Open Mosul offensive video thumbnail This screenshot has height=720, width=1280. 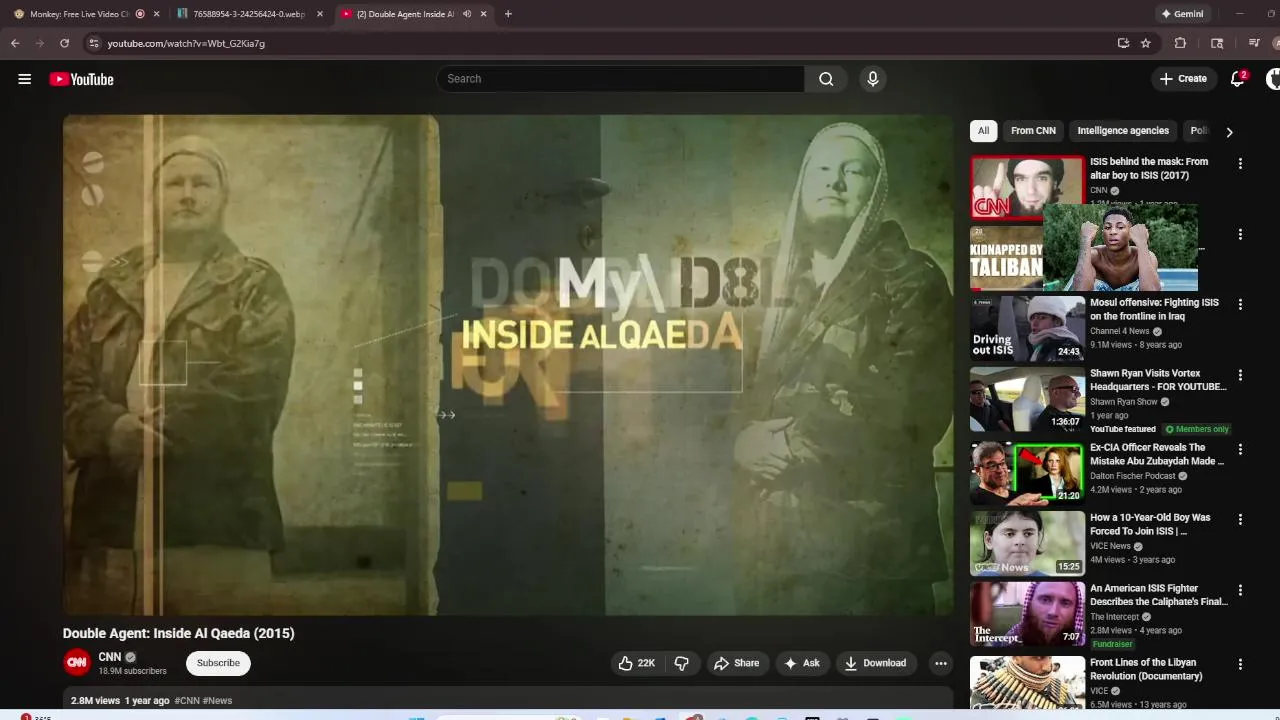[1027, 328]
